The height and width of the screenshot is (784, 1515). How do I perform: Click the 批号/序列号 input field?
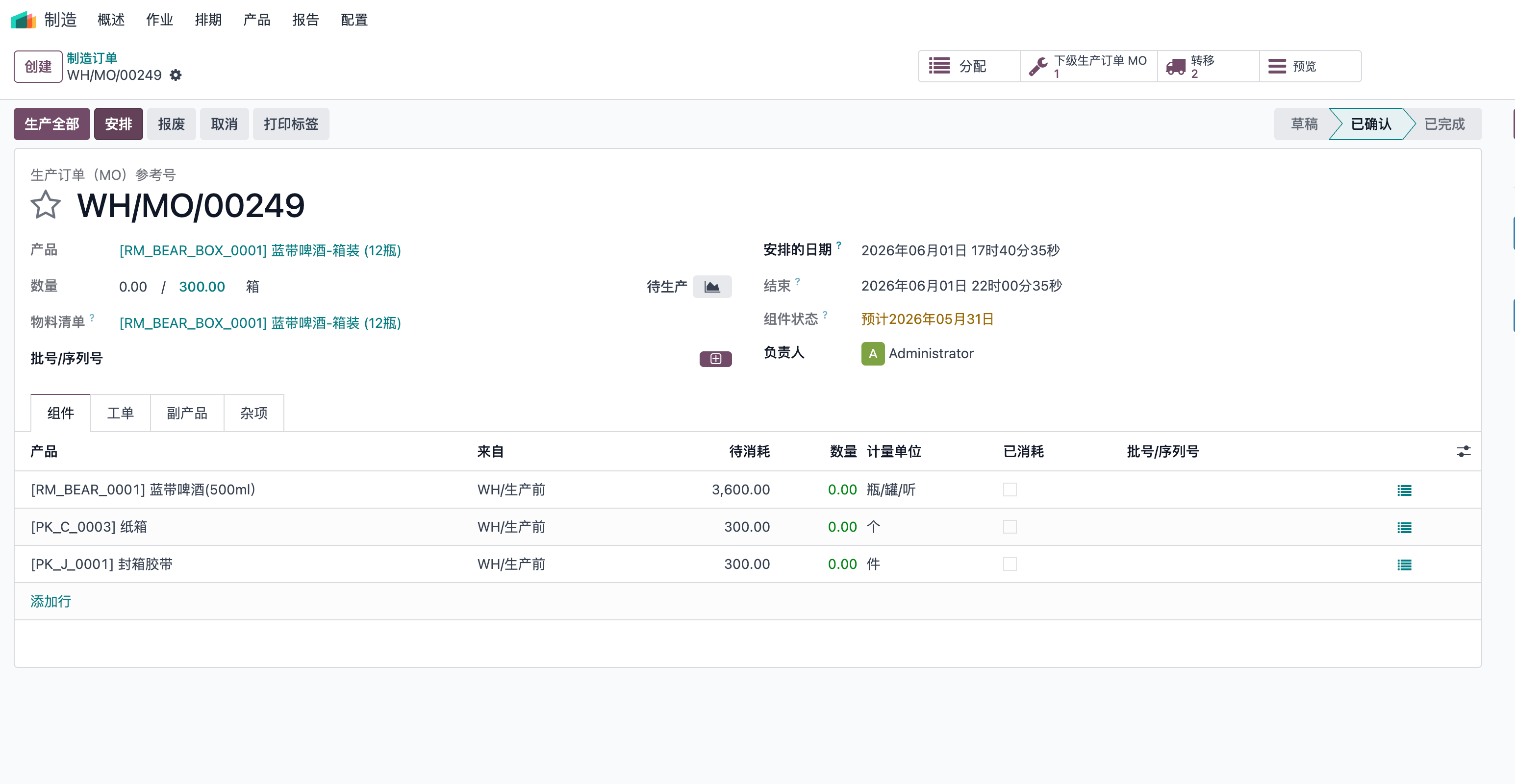(x=406, y=359)
